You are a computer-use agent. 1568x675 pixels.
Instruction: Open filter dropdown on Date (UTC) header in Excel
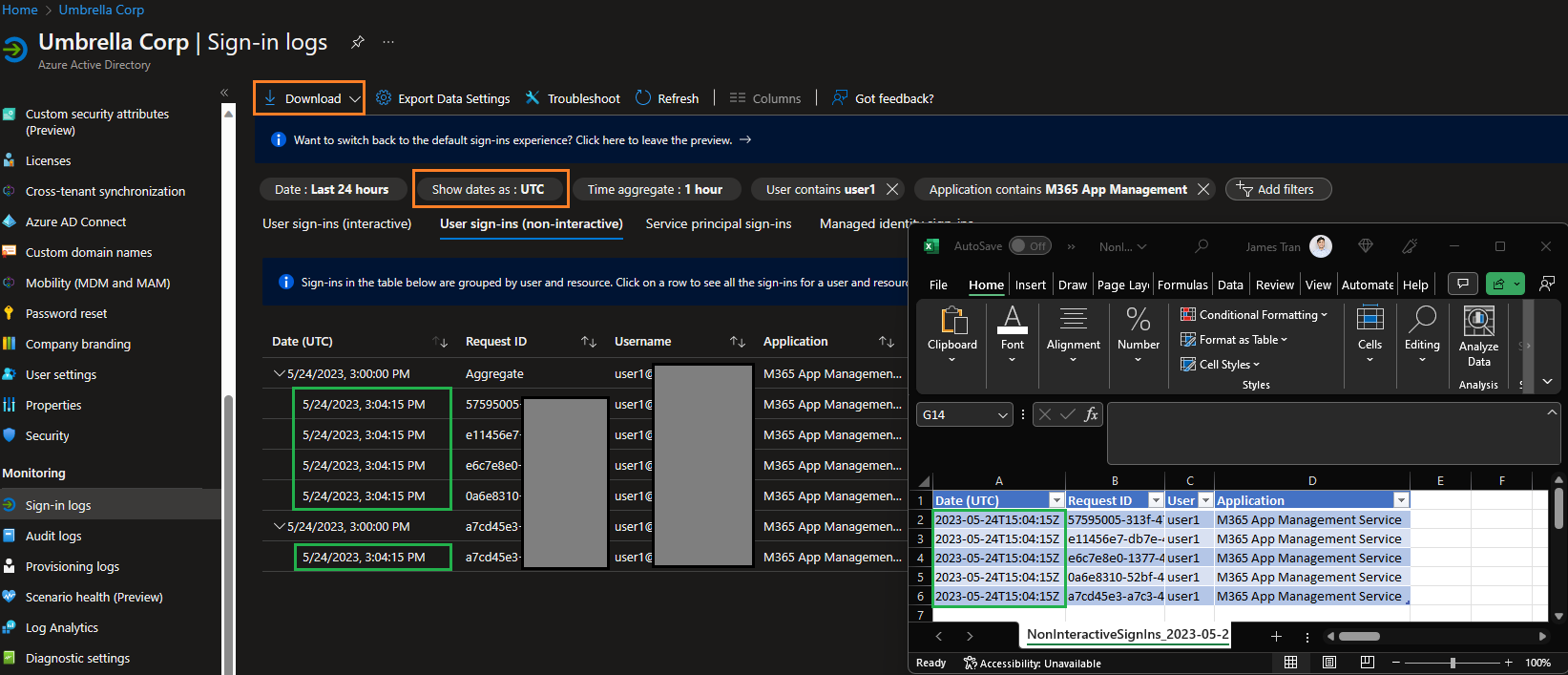coord(1056,500)
